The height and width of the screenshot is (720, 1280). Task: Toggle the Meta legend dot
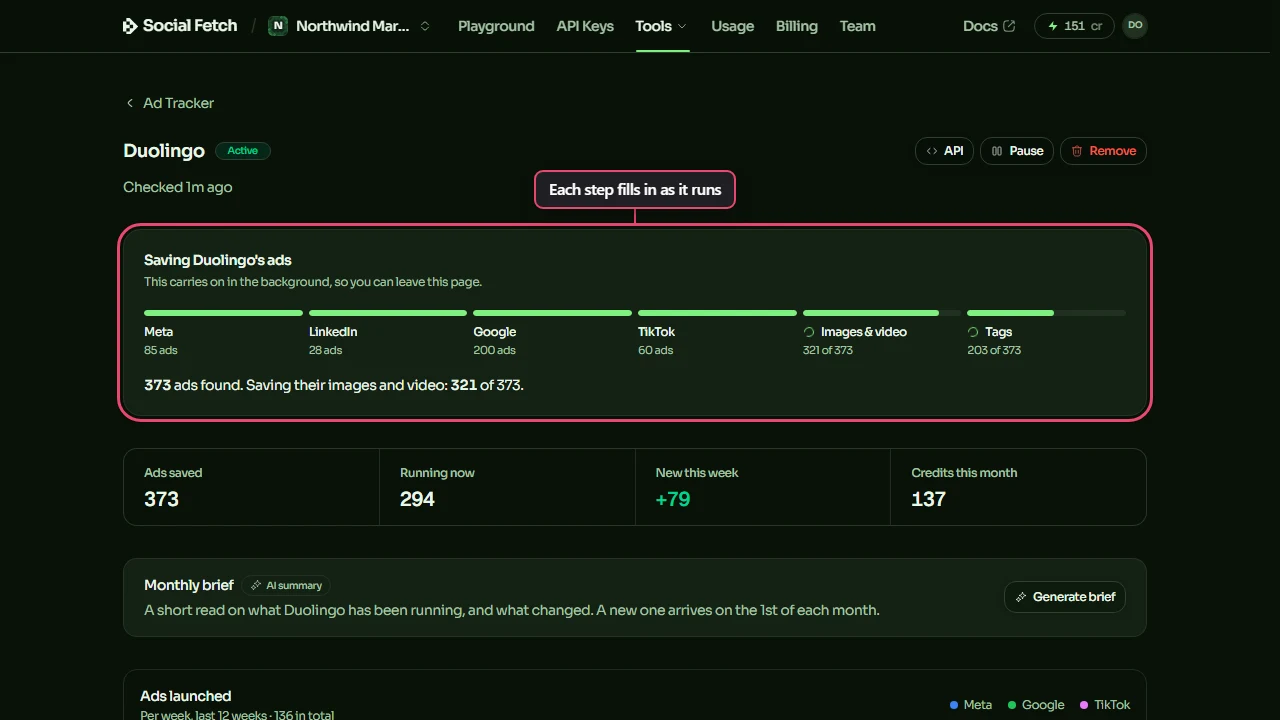(x=954, y=705)
